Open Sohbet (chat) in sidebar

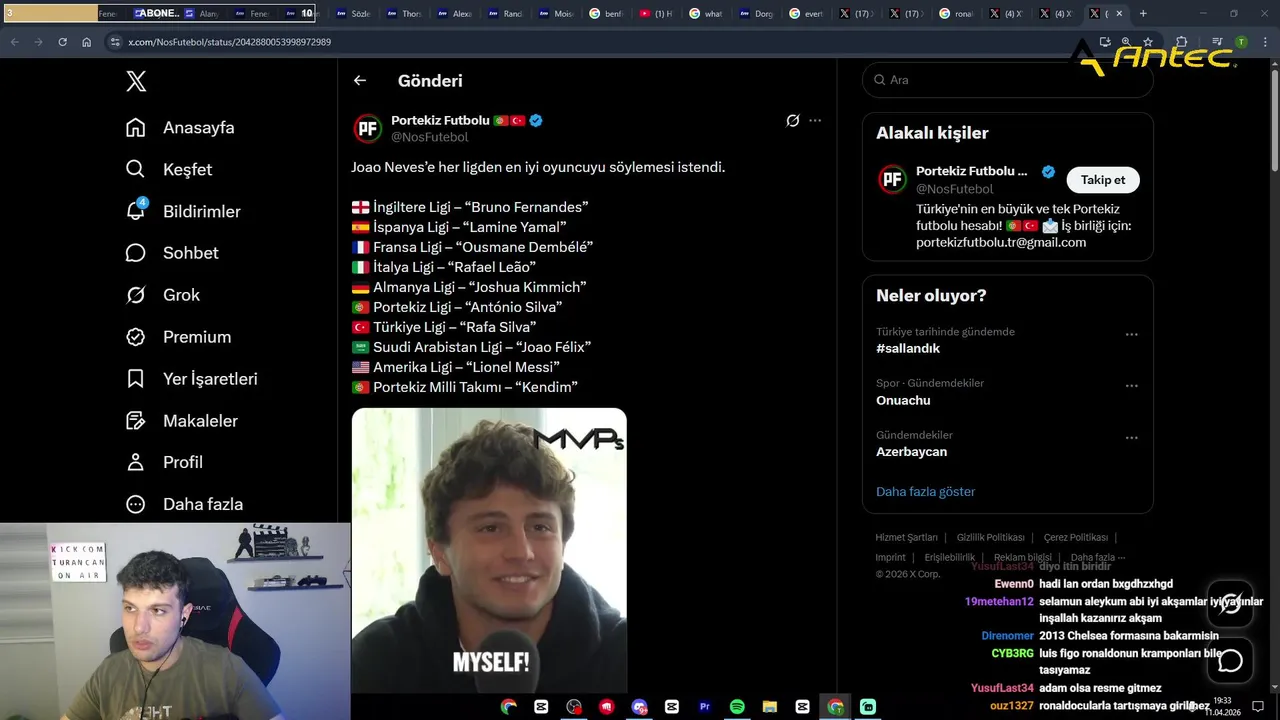coord(172,253)
